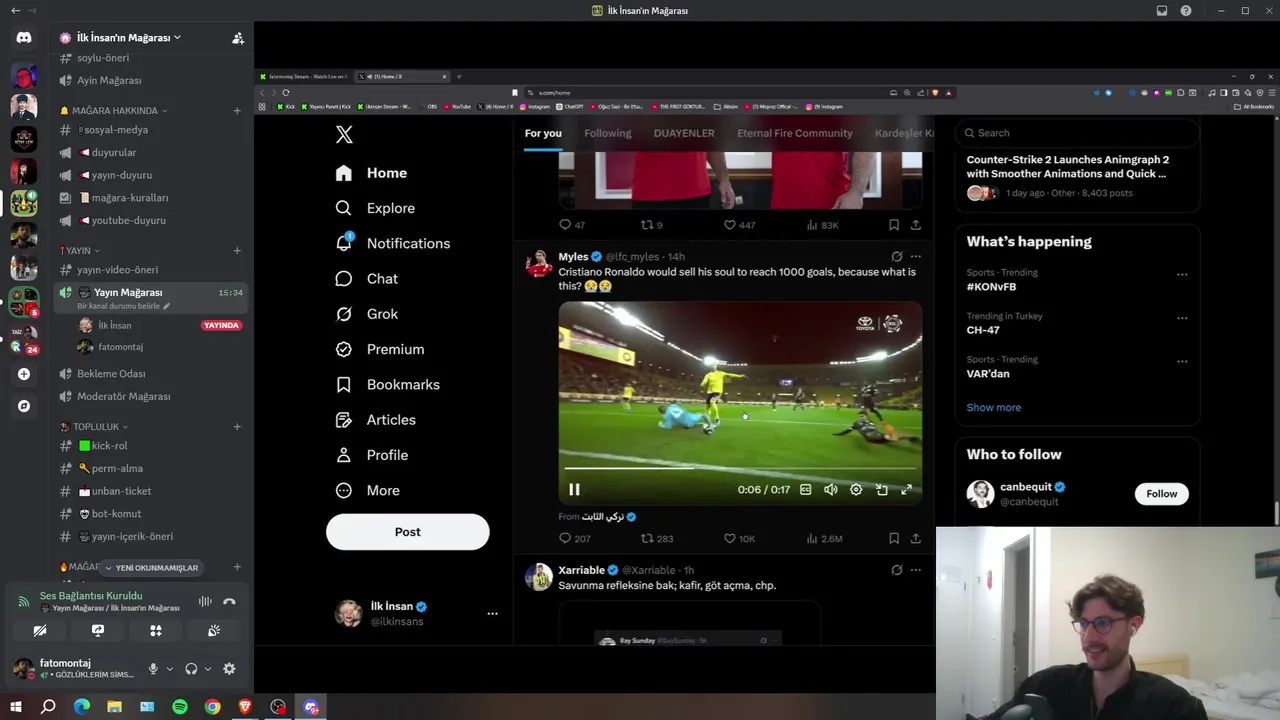Open duyurular channel
Image resolution: width=1280 pixels, height=720 pixels.
pyautogui.click(x=113, y=153)
